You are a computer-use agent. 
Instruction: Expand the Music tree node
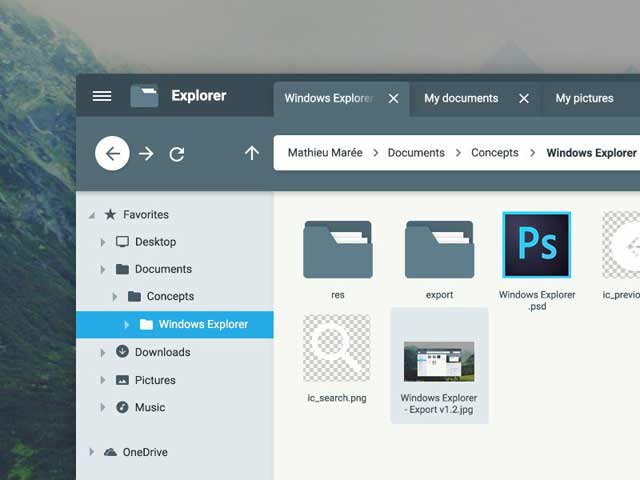(x=103, y=407)
